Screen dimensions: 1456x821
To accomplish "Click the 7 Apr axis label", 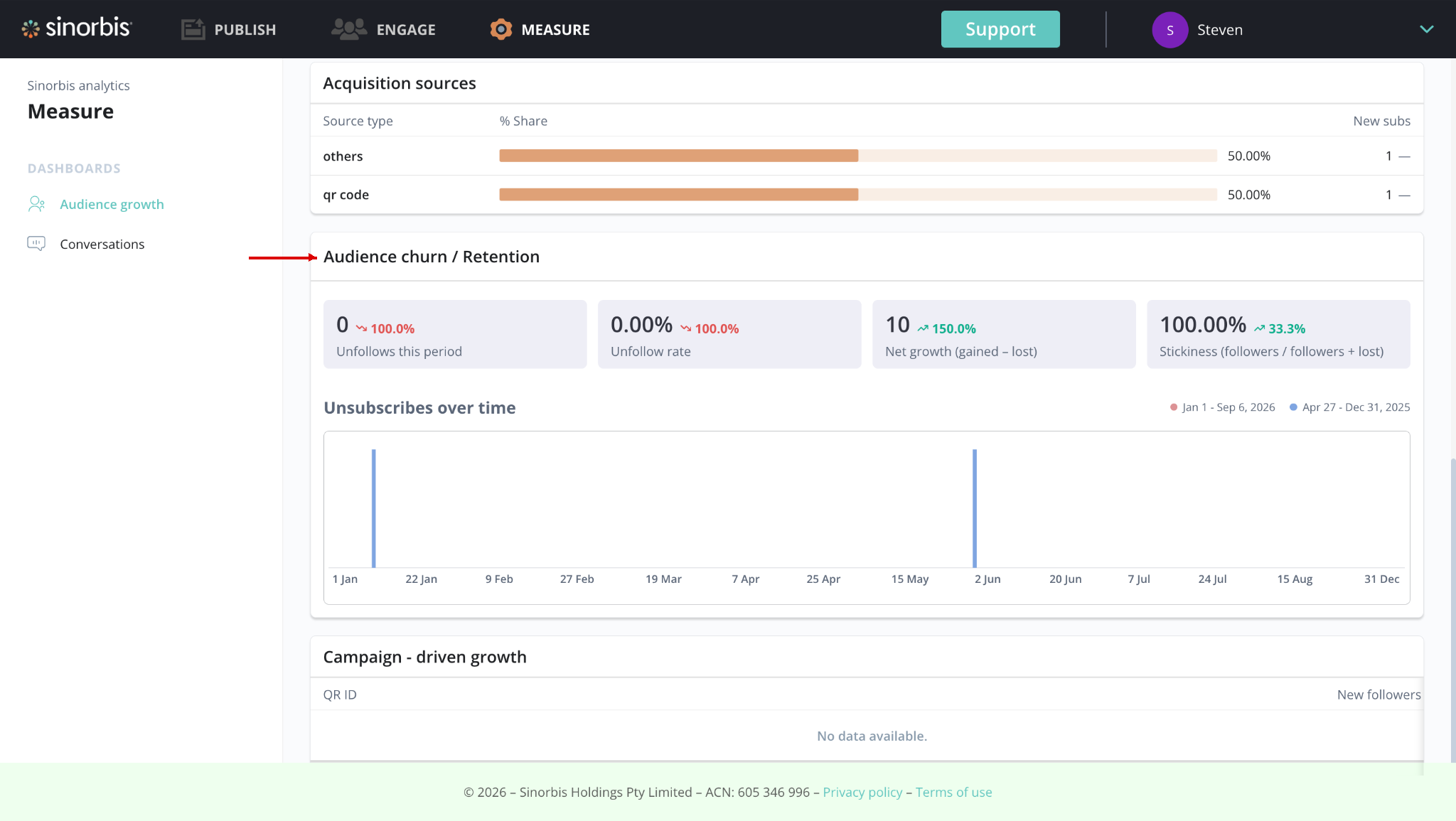I will [745, 579].
